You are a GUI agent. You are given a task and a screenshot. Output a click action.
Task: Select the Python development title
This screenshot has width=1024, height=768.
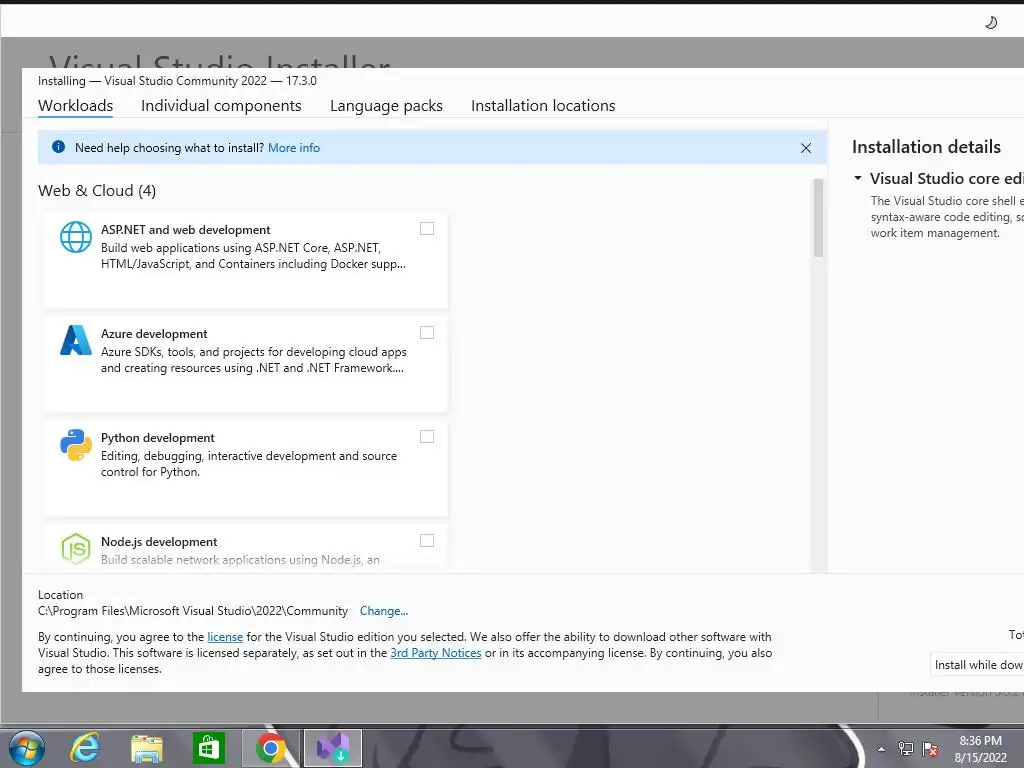[x=157, y=438]
